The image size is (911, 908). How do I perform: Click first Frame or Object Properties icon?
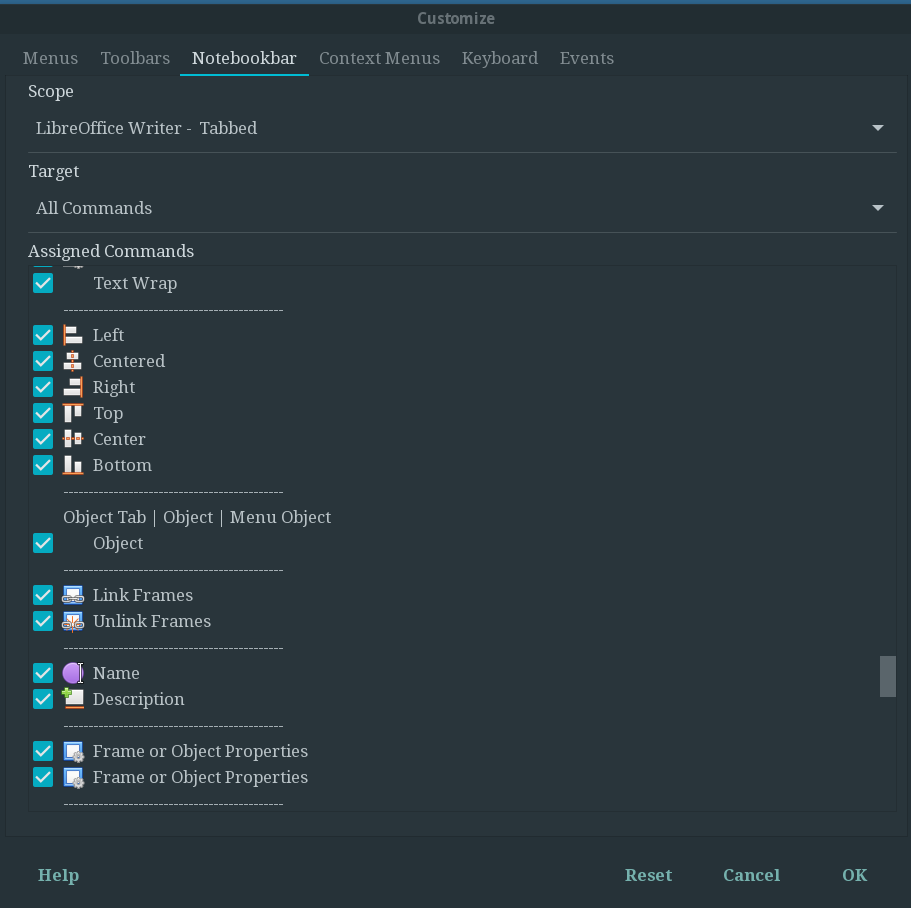click(73, 752)
